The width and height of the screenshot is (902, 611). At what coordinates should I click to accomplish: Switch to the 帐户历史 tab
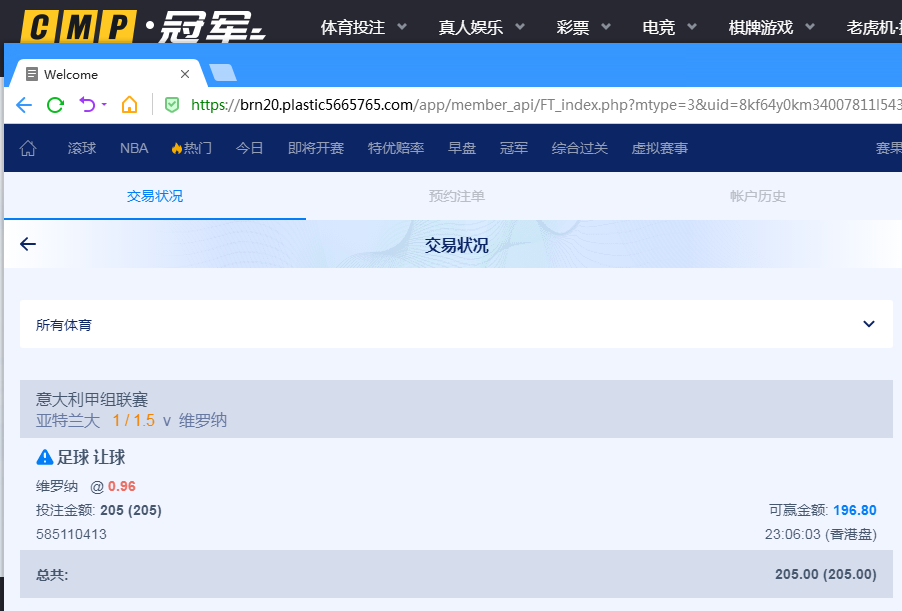point(757,196)
